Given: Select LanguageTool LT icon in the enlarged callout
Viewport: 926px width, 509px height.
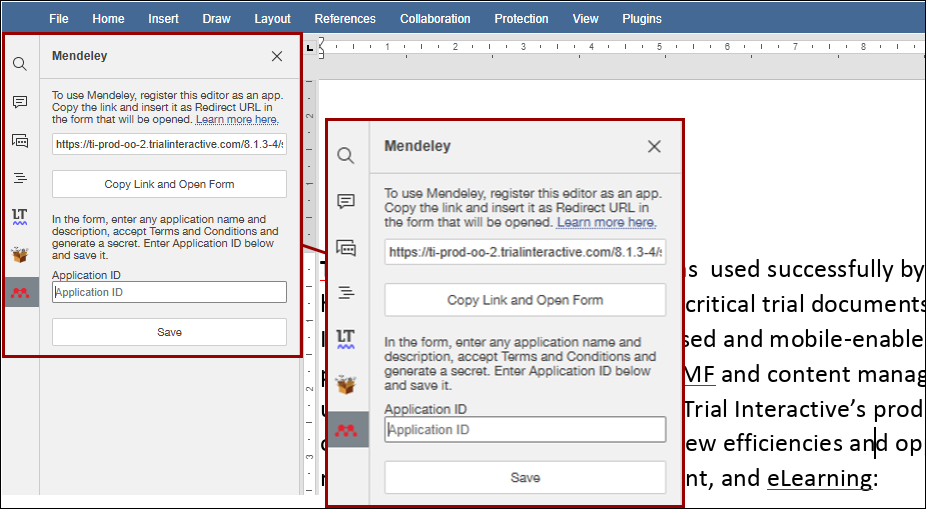Looking at the screenshot, I should (346, 337).
